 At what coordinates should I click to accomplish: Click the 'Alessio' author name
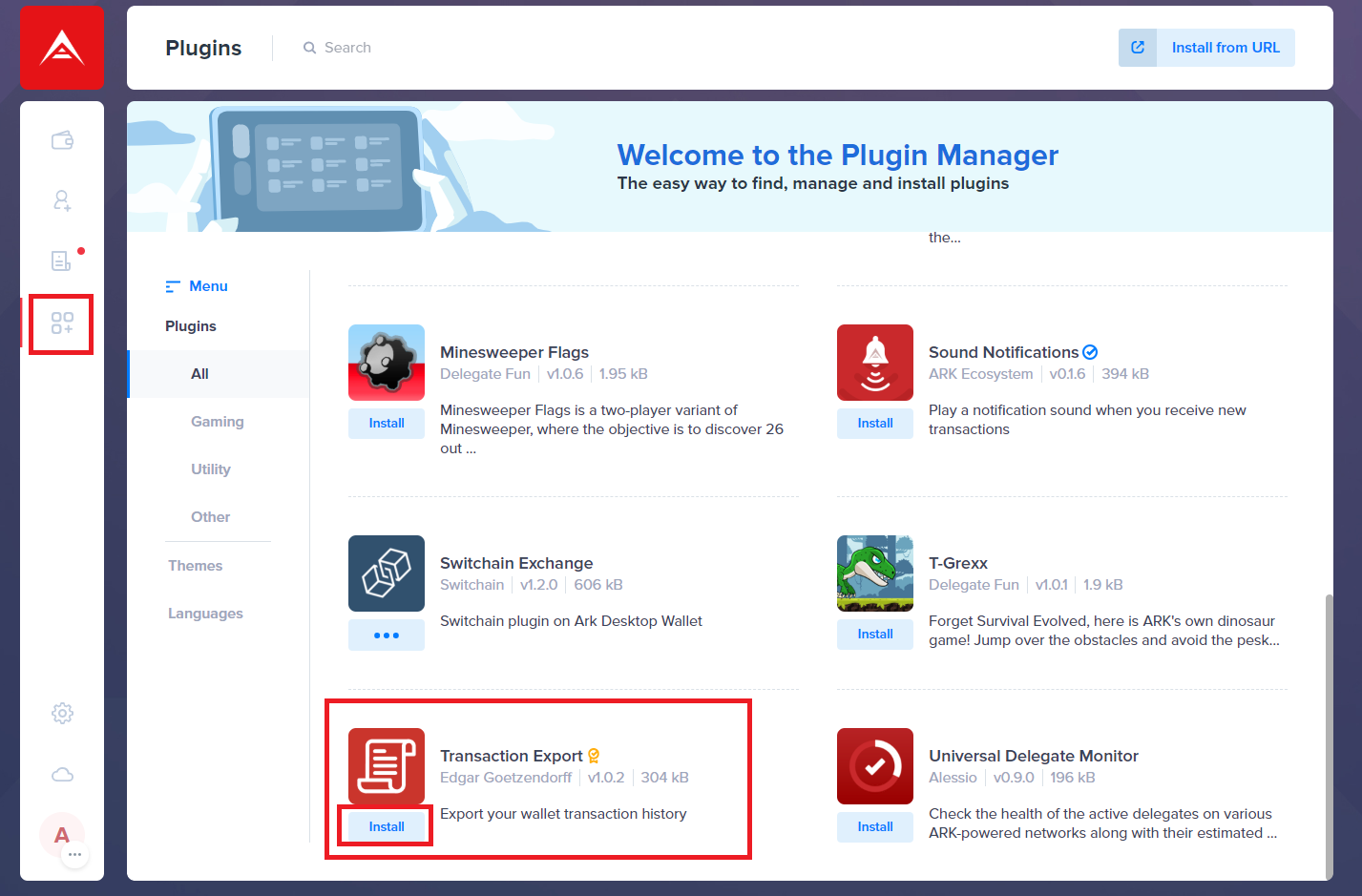coord(953,778)
